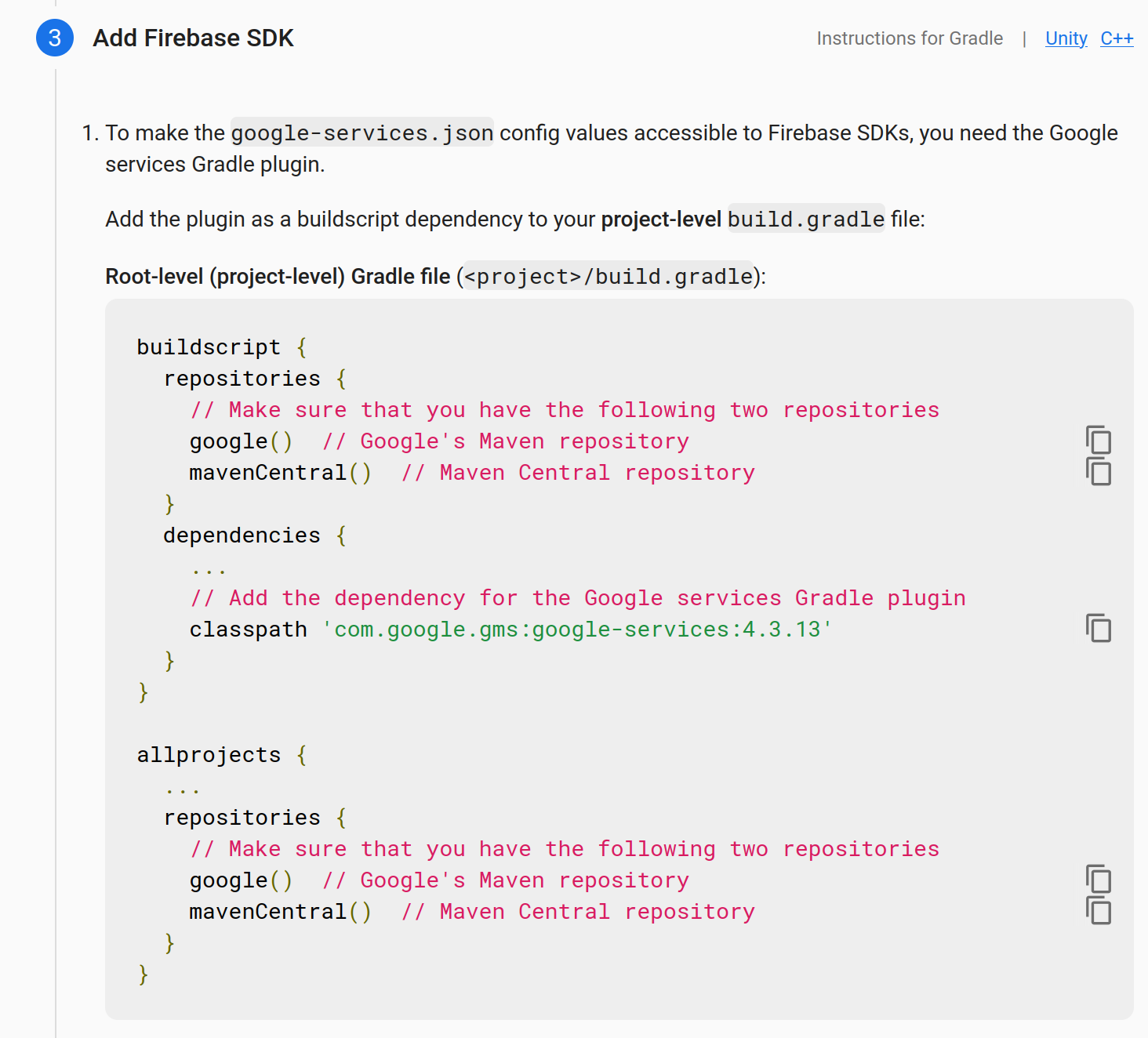Image resolution: width=1148 pixels, height=1038 pixels.
Task: Click the '<project>/build.gradle' path text
Action: click(x=609, y=276)
